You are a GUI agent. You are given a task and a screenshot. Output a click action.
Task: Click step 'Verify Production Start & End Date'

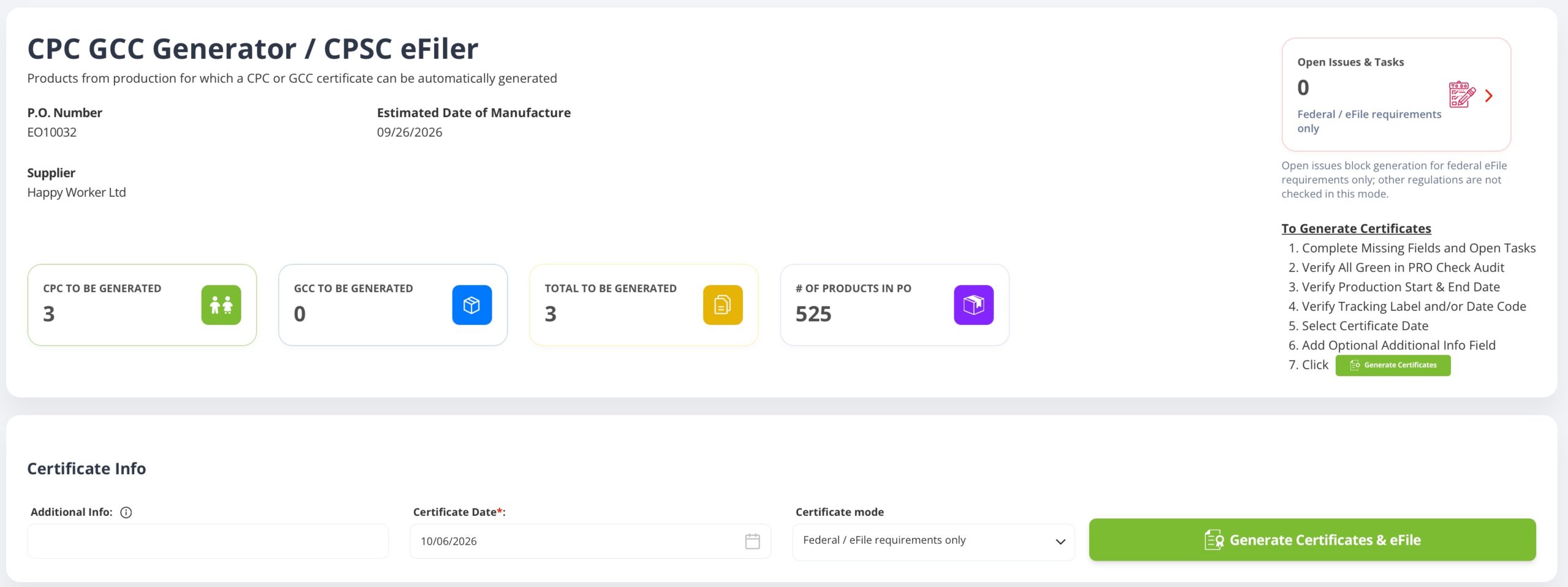1401,287
